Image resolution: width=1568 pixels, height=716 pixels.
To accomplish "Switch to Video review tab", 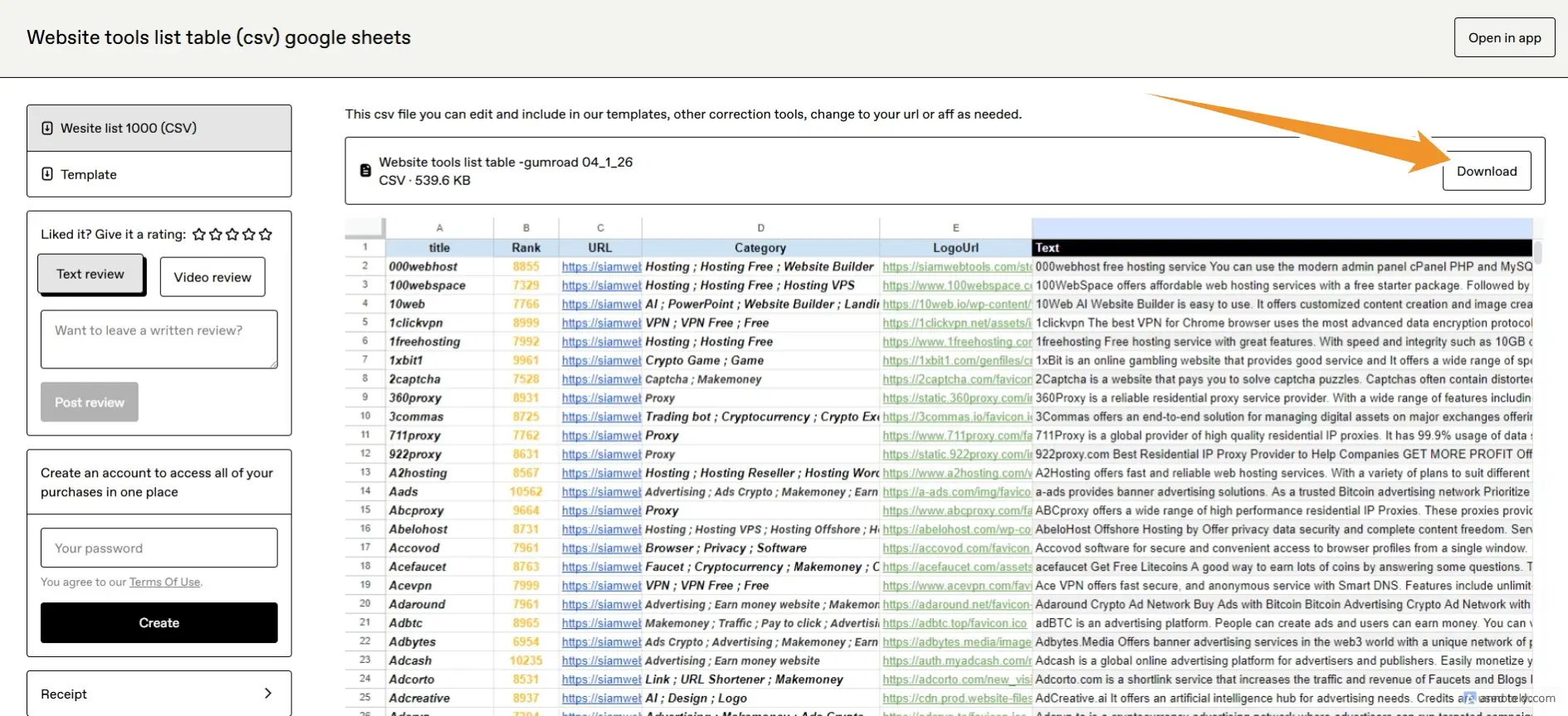I will click(212, 277).
